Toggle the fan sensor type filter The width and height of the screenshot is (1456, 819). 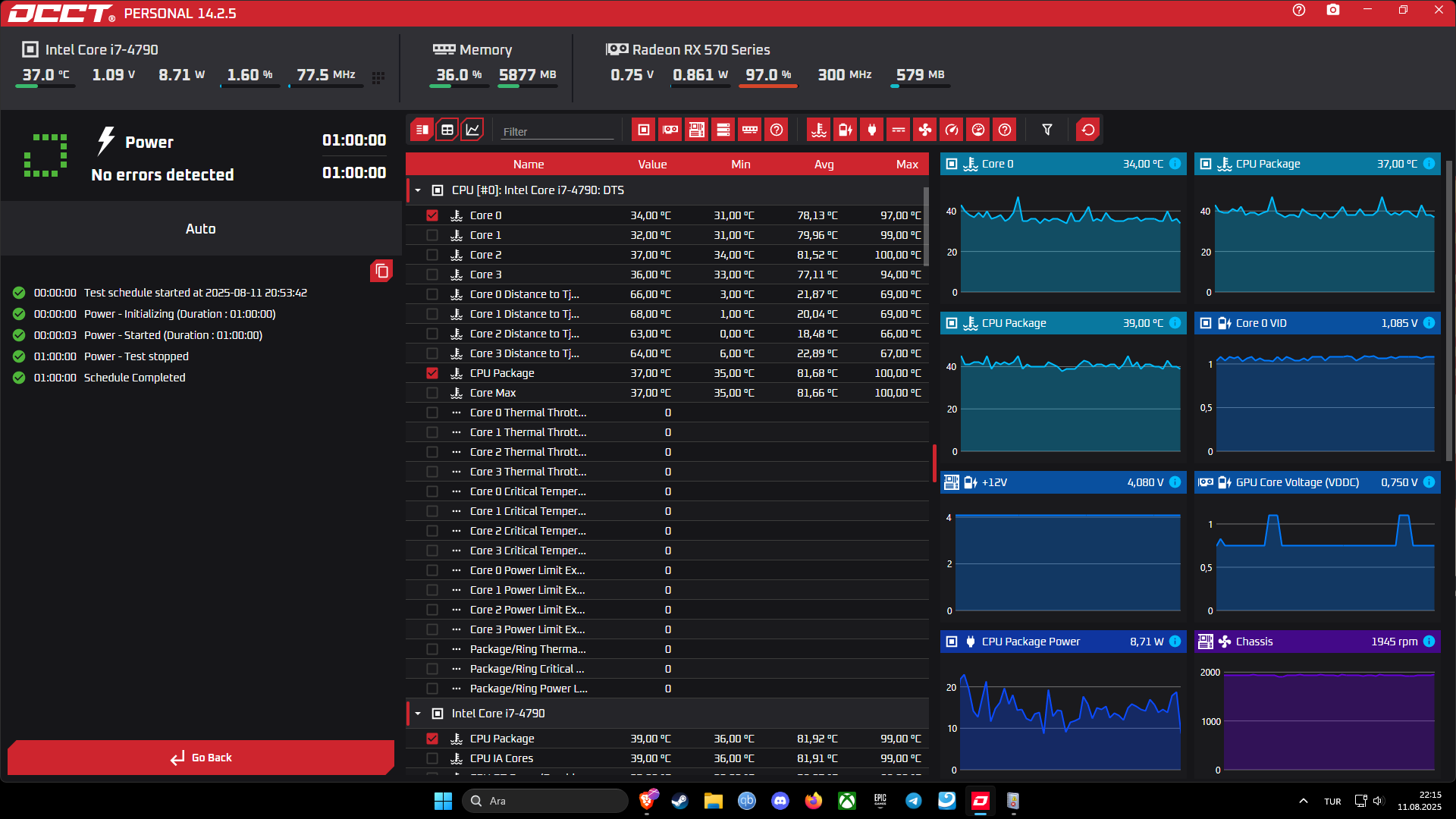click(925, 130)
